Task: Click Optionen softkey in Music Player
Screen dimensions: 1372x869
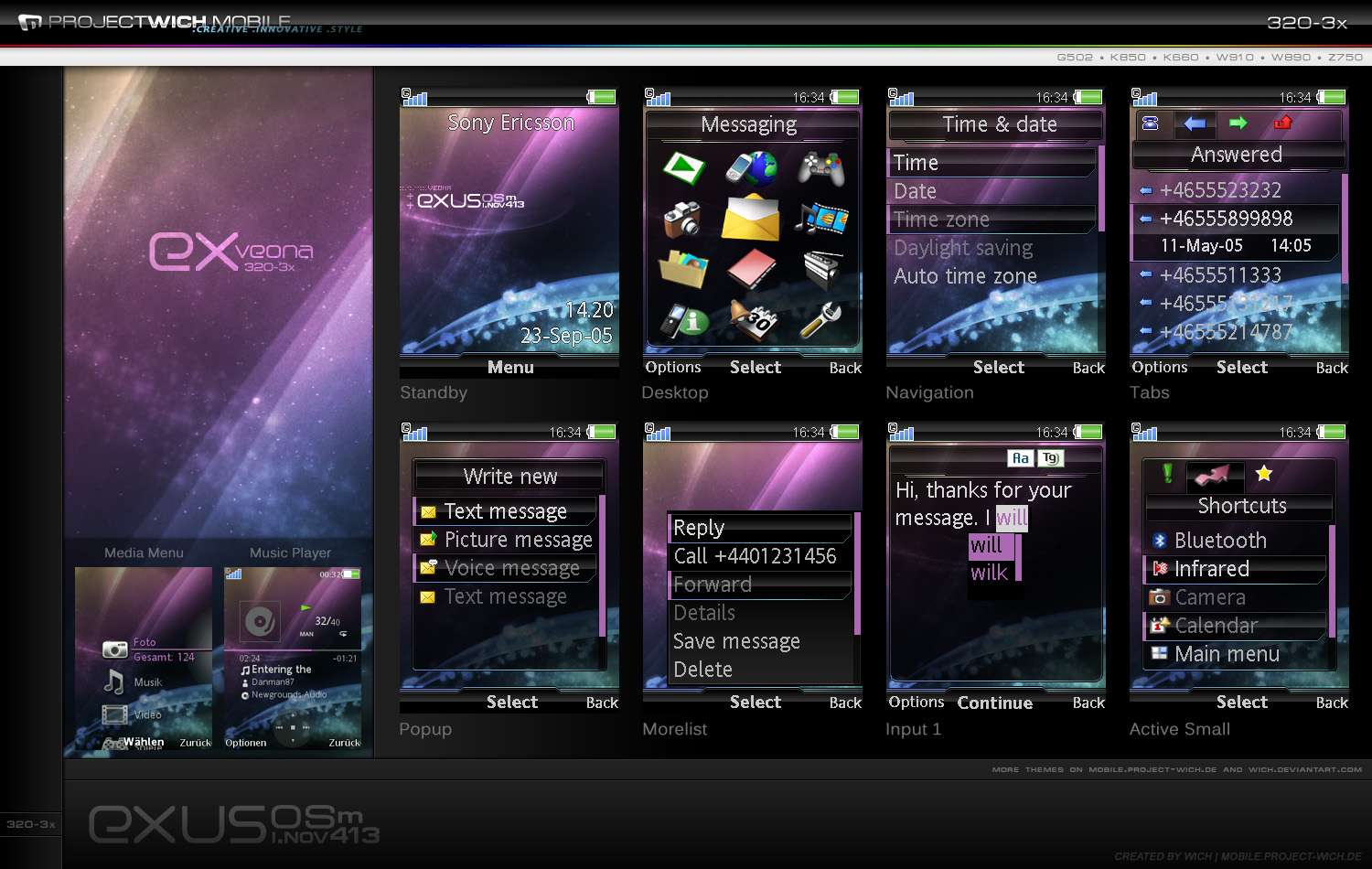Action: click(x=246, y=743)
